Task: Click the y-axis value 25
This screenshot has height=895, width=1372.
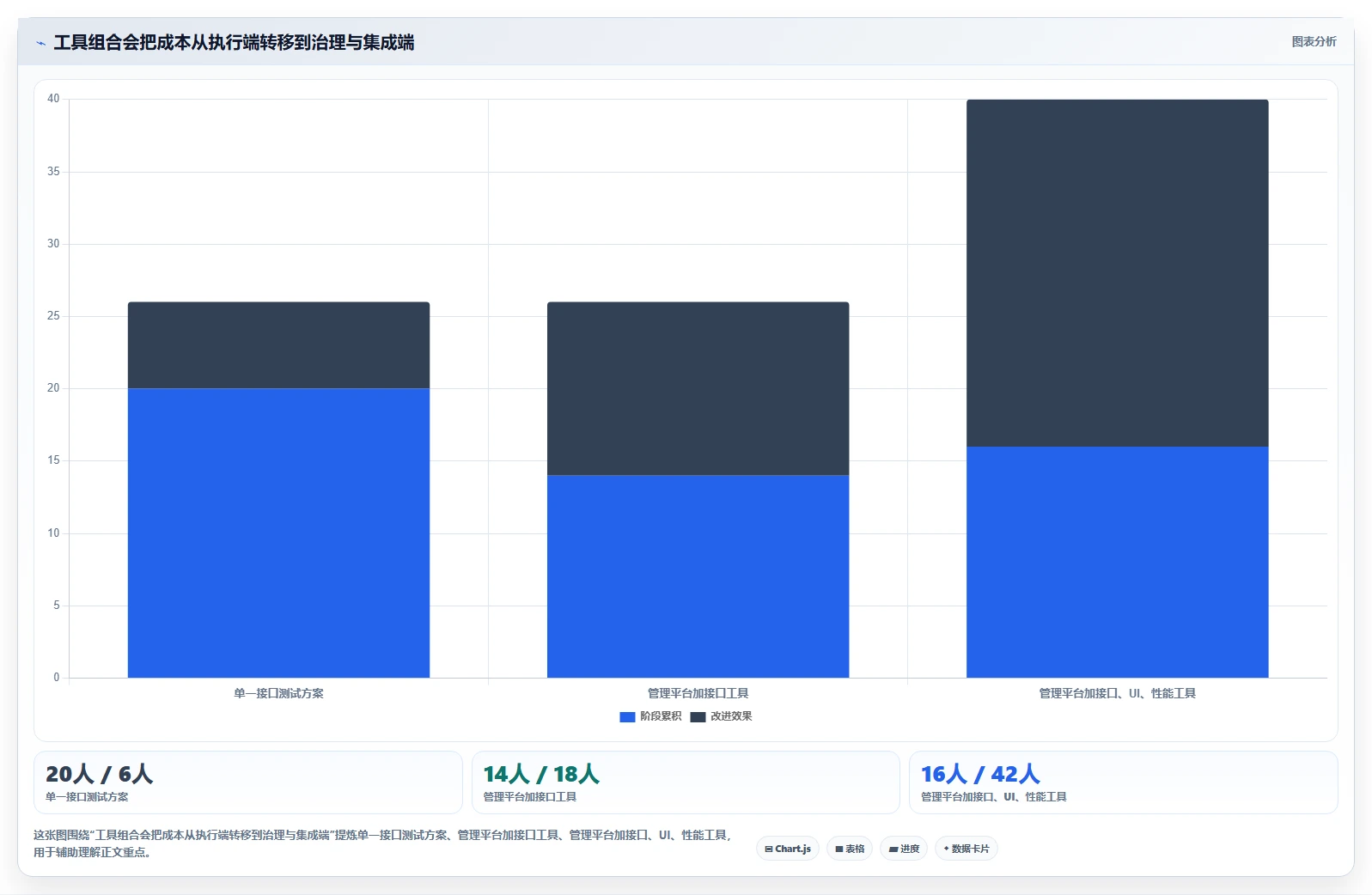Action: [x=53, y=316]
